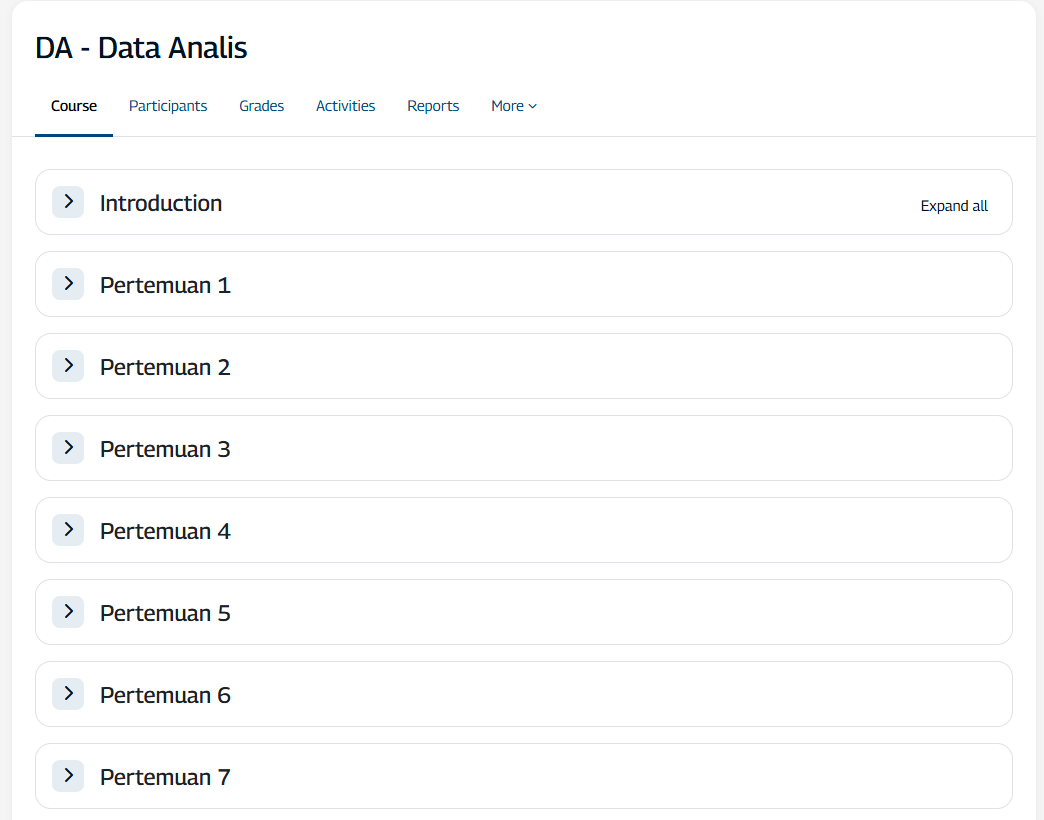Go to the Activities tab

pos(345,106)
